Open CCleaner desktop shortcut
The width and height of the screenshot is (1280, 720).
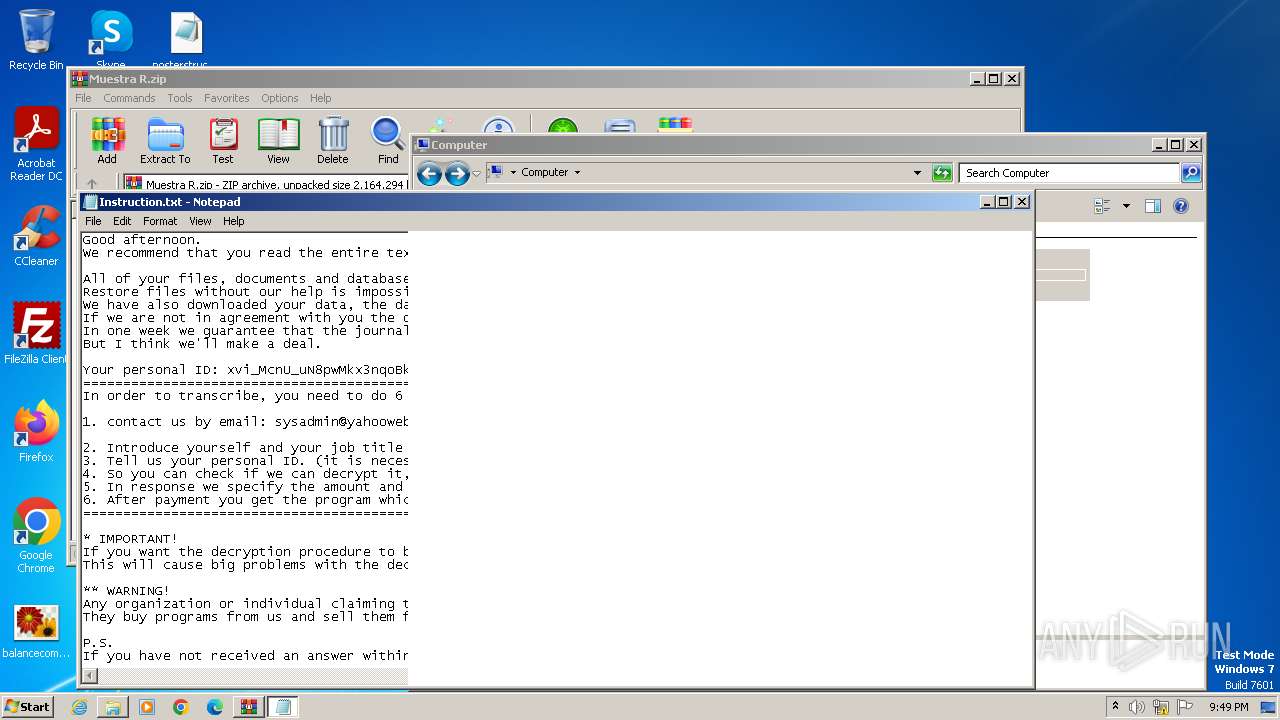point(36,236)
